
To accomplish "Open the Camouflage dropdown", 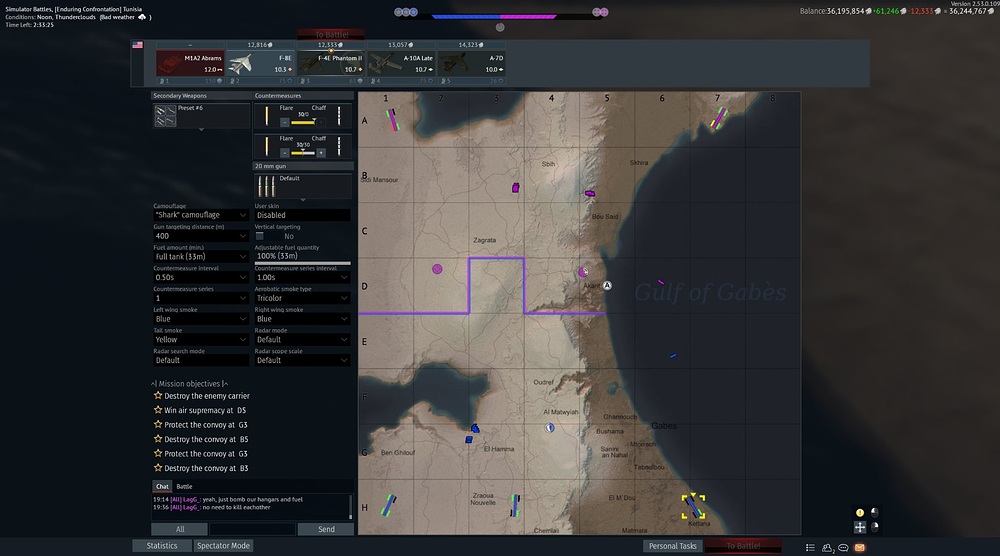I will tap(200, 215).
